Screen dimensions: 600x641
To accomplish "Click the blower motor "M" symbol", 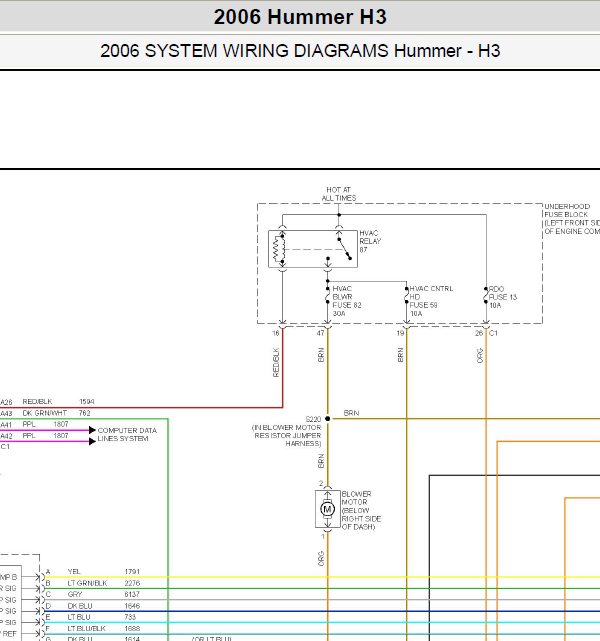I will pyautogui.click(x=327, y=509).
